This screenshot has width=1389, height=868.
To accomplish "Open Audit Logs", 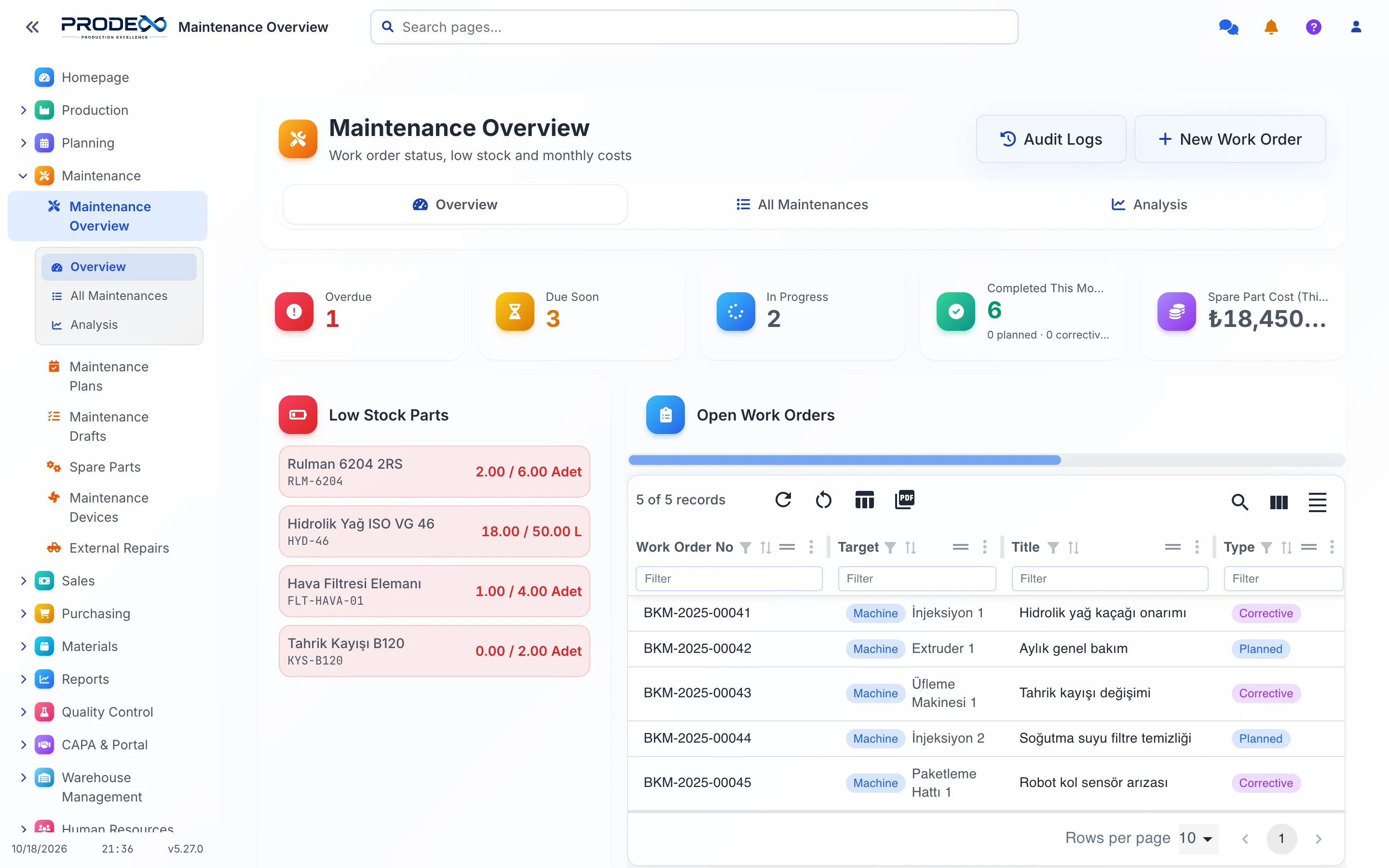I will tap(1051, 139).
